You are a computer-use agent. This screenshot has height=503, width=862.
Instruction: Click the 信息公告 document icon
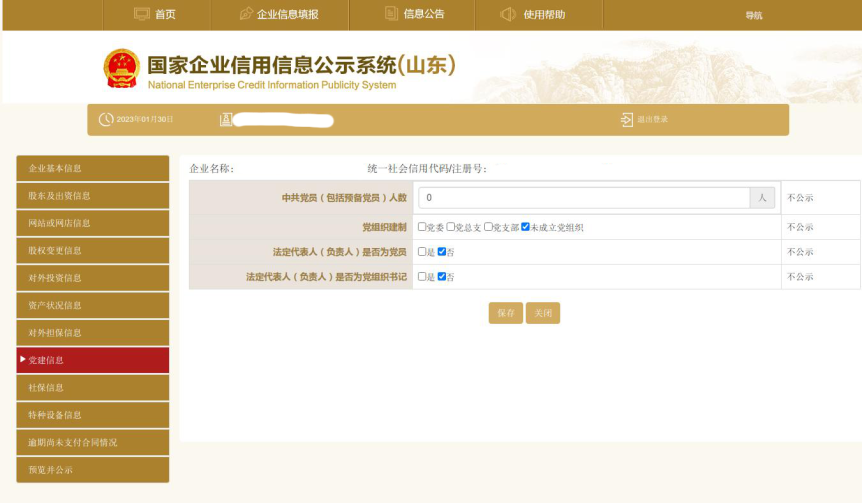point(391,14)
